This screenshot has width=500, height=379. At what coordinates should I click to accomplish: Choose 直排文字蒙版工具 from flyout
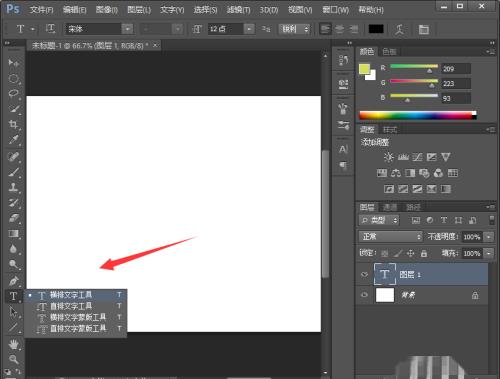(x=75, y=329)
